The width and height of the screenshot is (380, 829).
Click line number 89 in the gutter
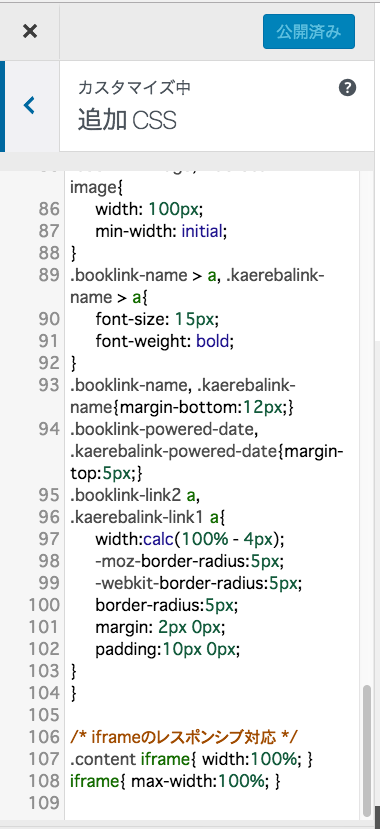coord(49,275)
